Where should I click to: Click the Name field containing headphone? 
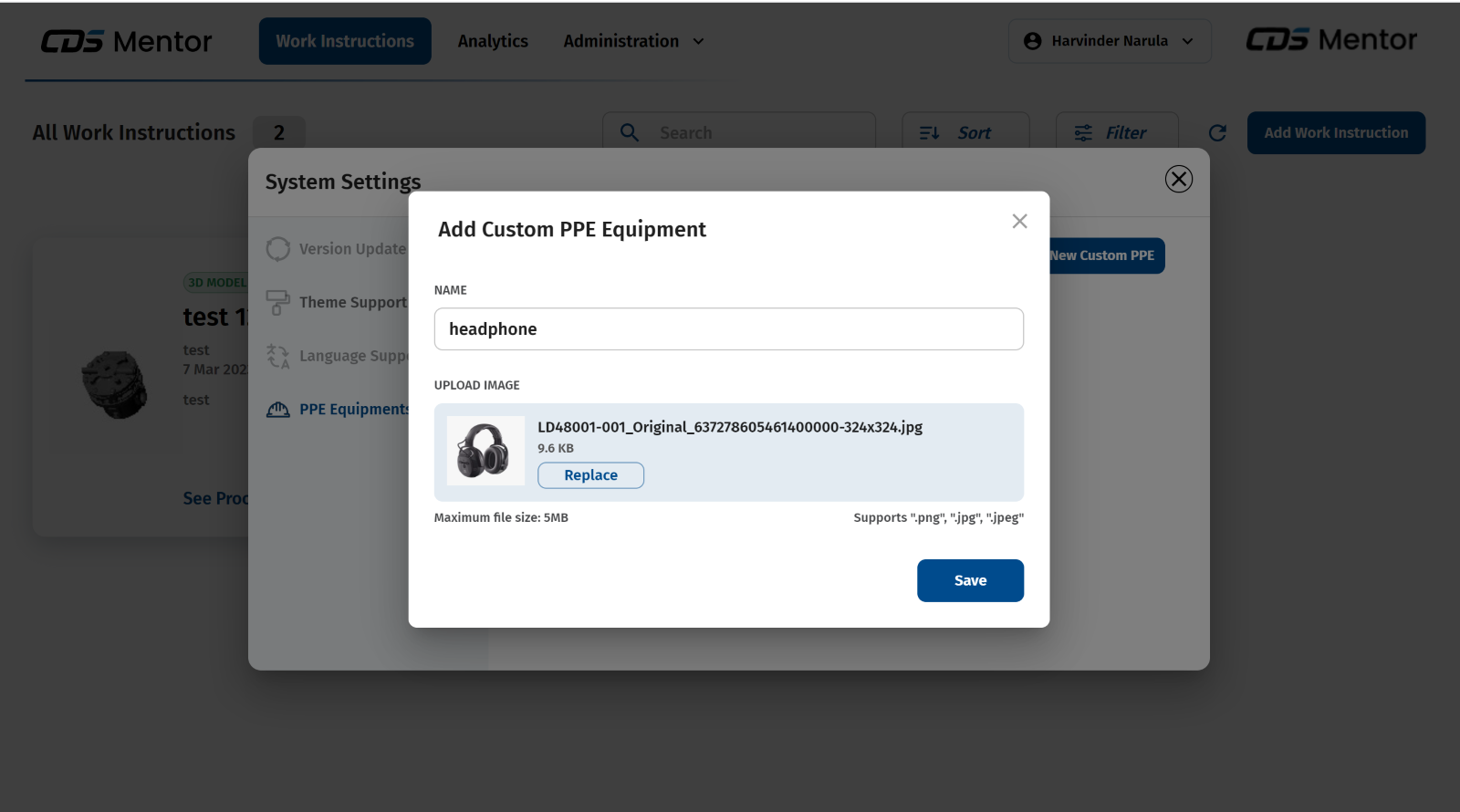click(x=728, y=329)
